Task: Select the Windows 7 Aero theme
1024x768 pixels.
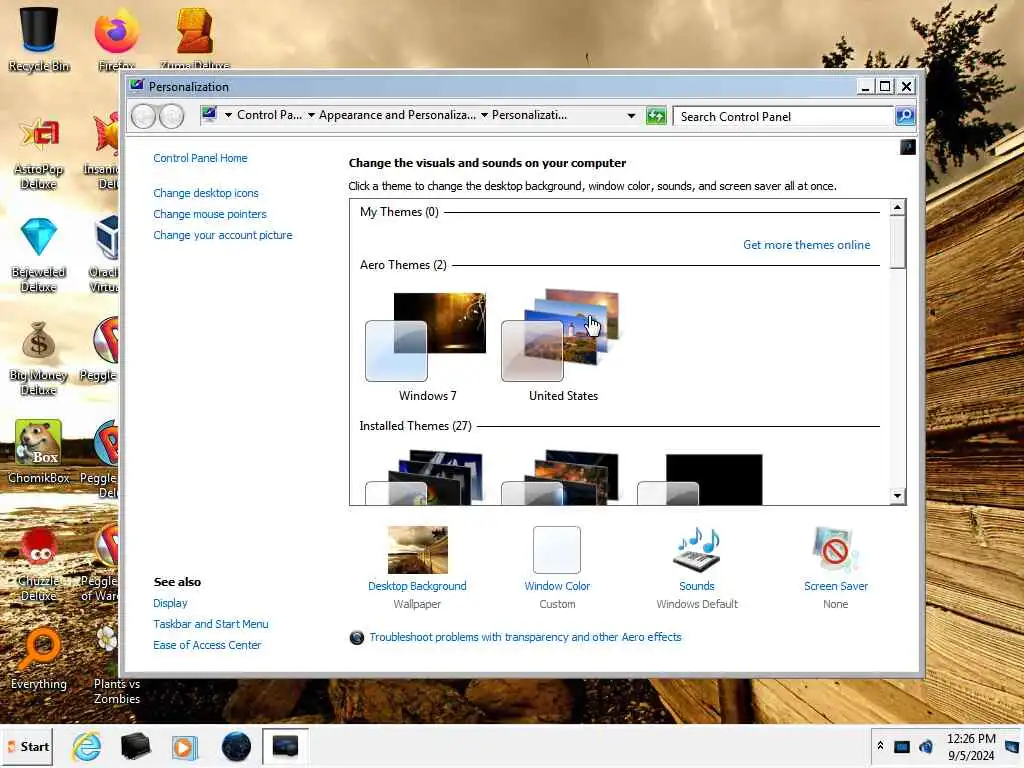Action: (426, 346)
